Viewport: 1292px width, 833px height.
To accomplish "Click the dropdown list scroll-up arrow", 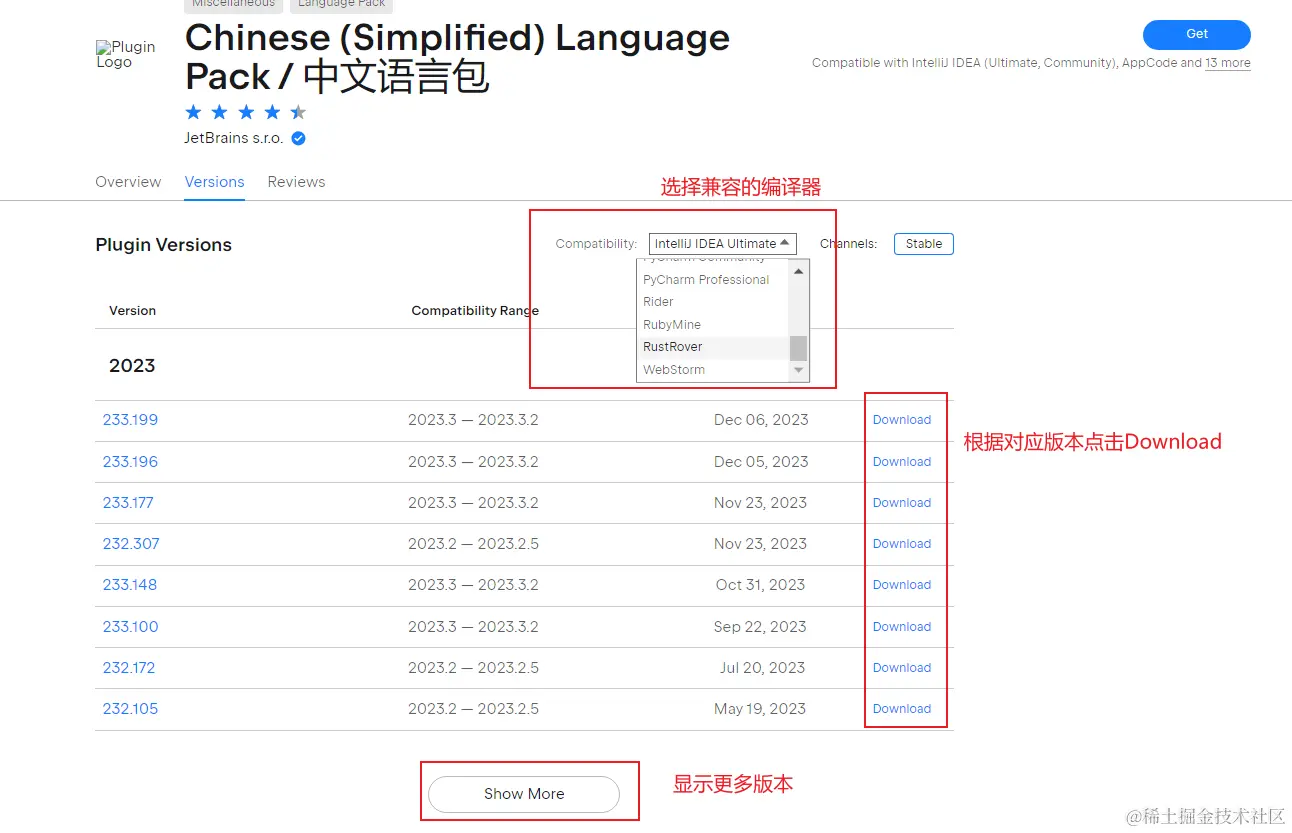I will click(798, 271).
